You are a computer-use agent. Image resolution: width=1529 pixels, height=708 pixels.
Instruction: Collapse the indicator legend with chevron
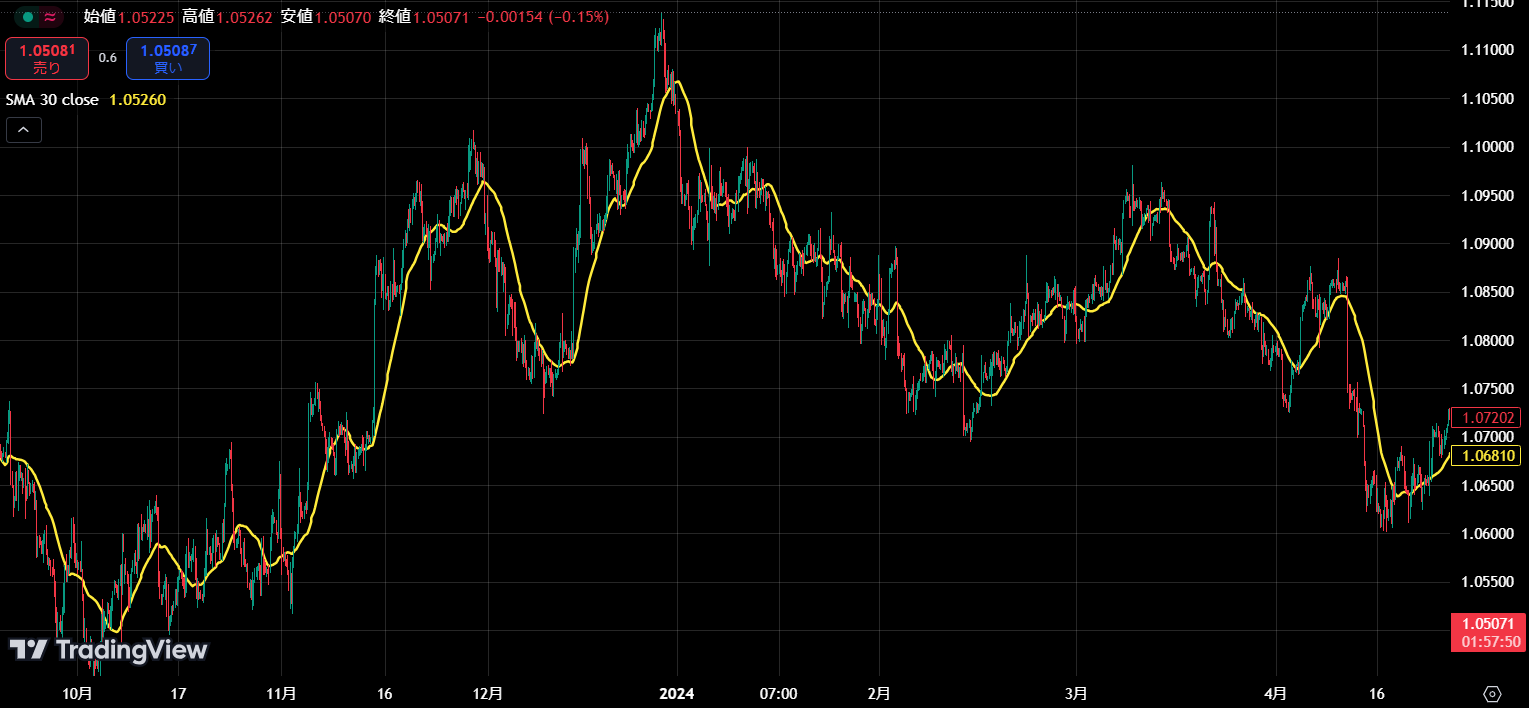24,130
